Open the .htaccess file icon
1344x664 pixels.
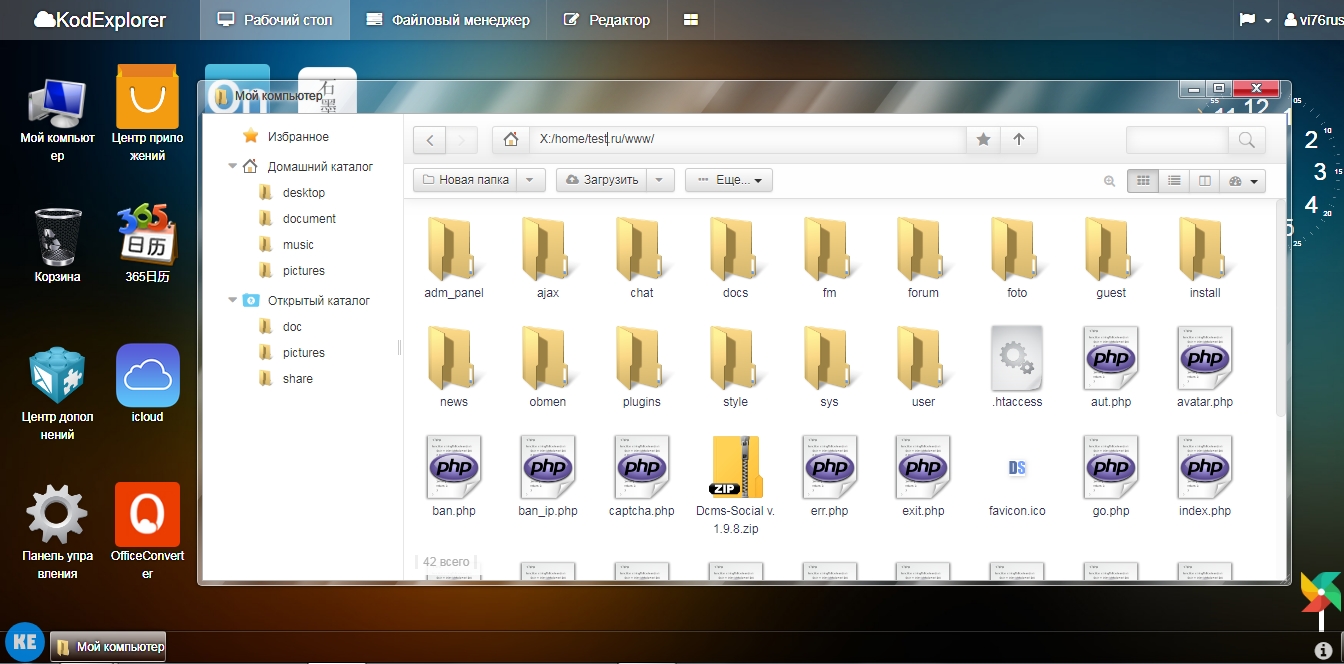point(1017,360)
